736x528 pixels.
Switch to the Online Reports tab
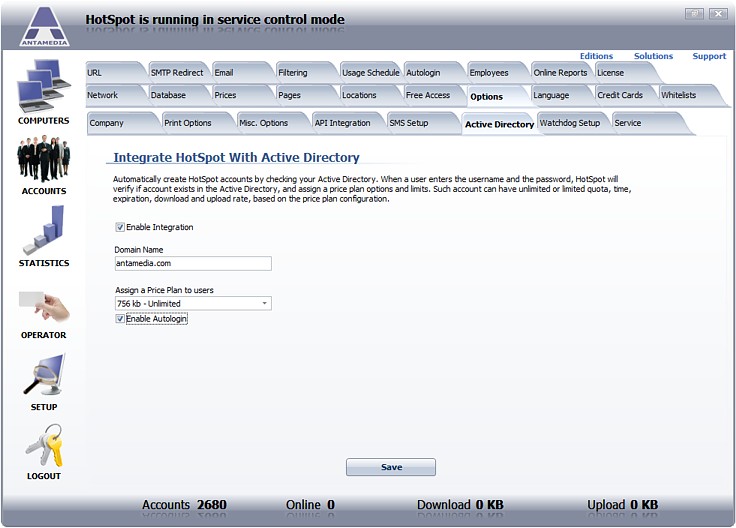560,73
